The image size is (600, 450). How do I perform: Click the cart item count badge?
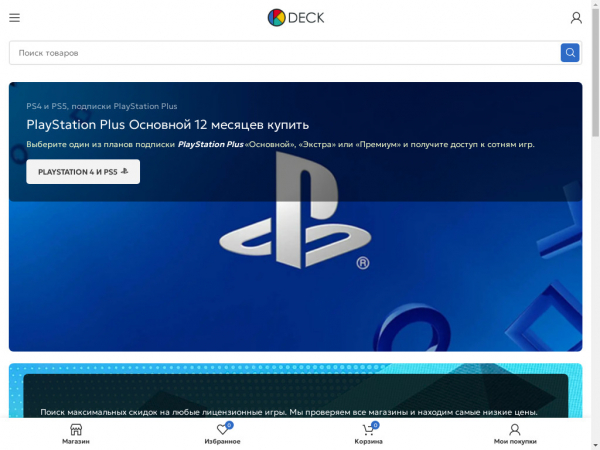click(375, 425)
